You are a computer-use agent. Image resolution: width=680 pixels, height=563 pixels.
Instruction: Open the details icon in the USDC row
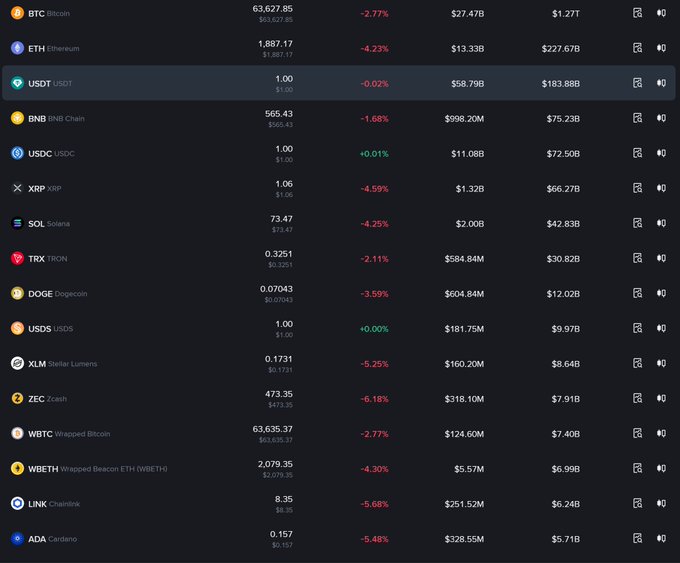pyautogui.click(x=637, y=153)
